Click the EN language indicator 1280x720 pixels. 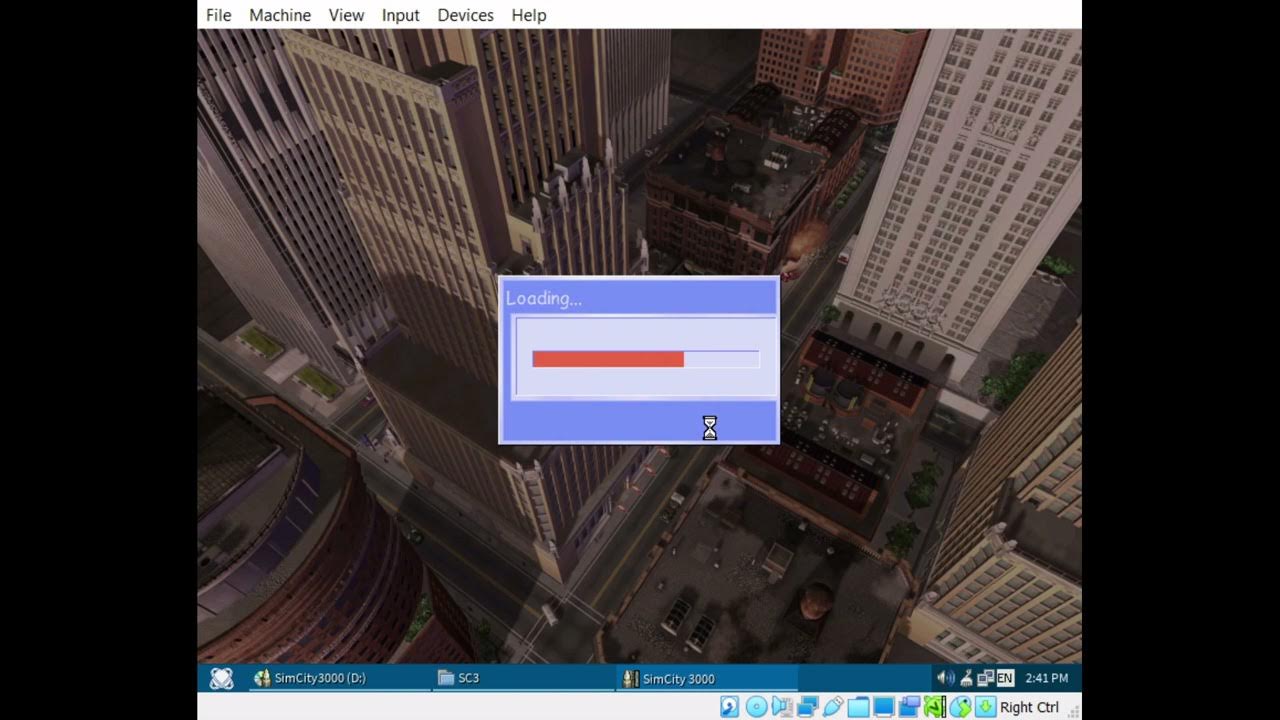point(1005,678)
